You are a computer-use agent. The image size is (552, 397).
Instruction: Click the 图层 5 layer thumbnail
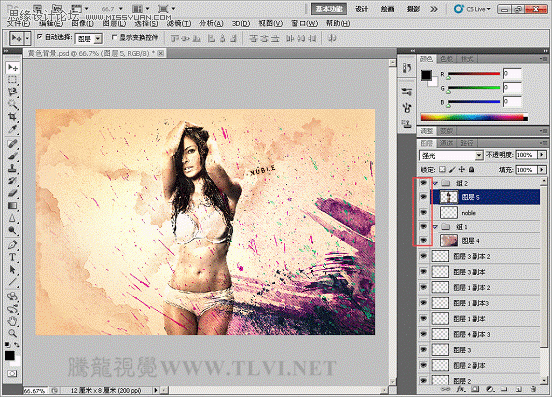click(x=449, y=197)
